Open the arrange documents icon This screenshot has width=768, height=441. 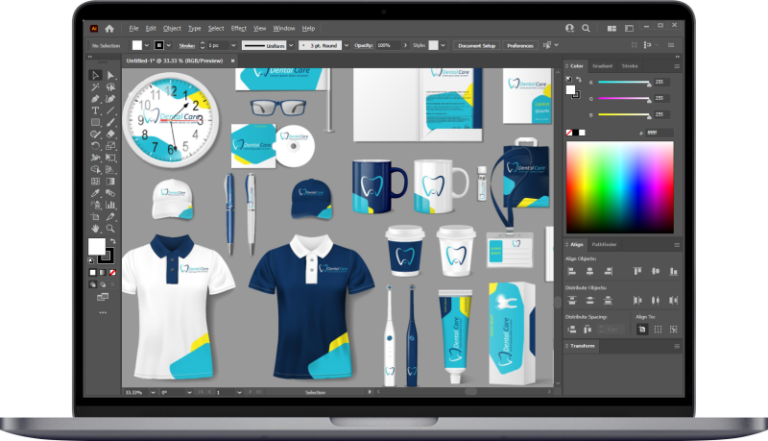[x=612, y=28]
